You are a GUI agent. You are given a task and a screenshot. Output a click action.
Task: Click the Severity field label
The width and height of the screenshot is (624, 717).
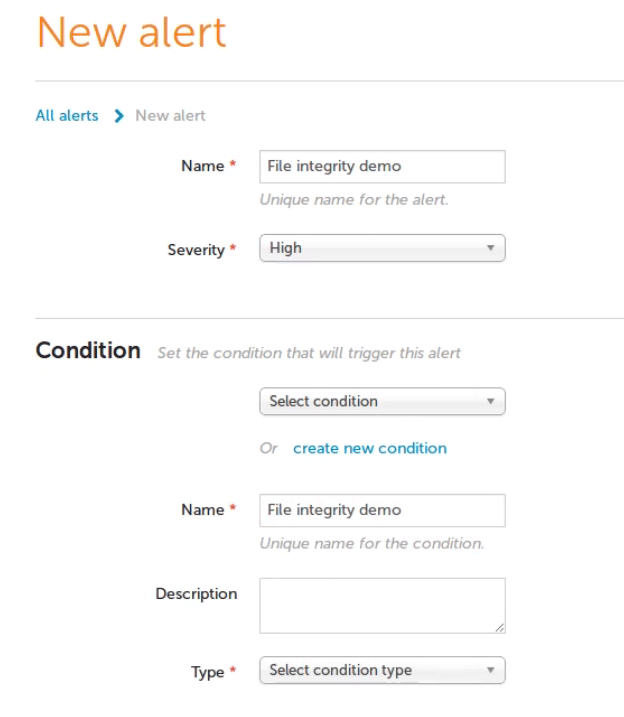click(196, 250)
